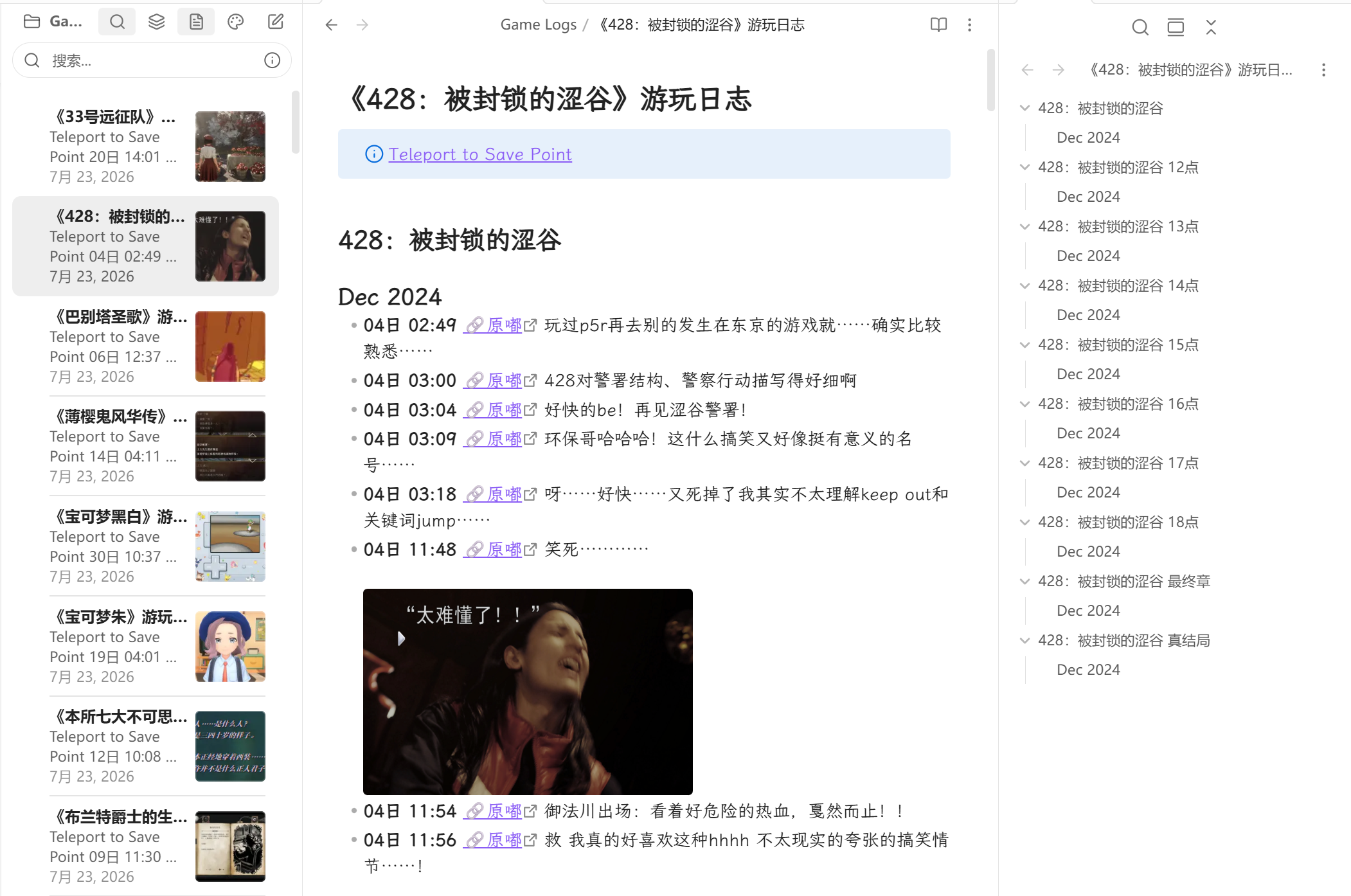
Task: Jump to 428：被封锁的涩谷 12点 heading
Action: 1118,167
